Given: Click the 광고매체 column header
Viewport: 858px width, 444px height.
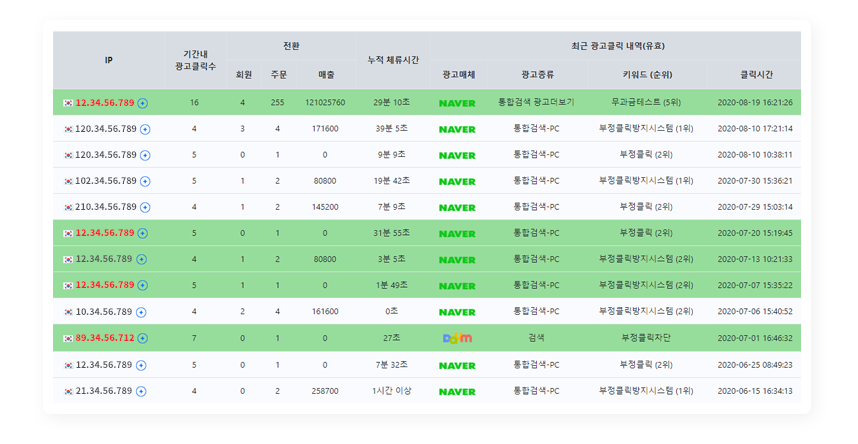Looking at the screenshot, I should point(459,74).
